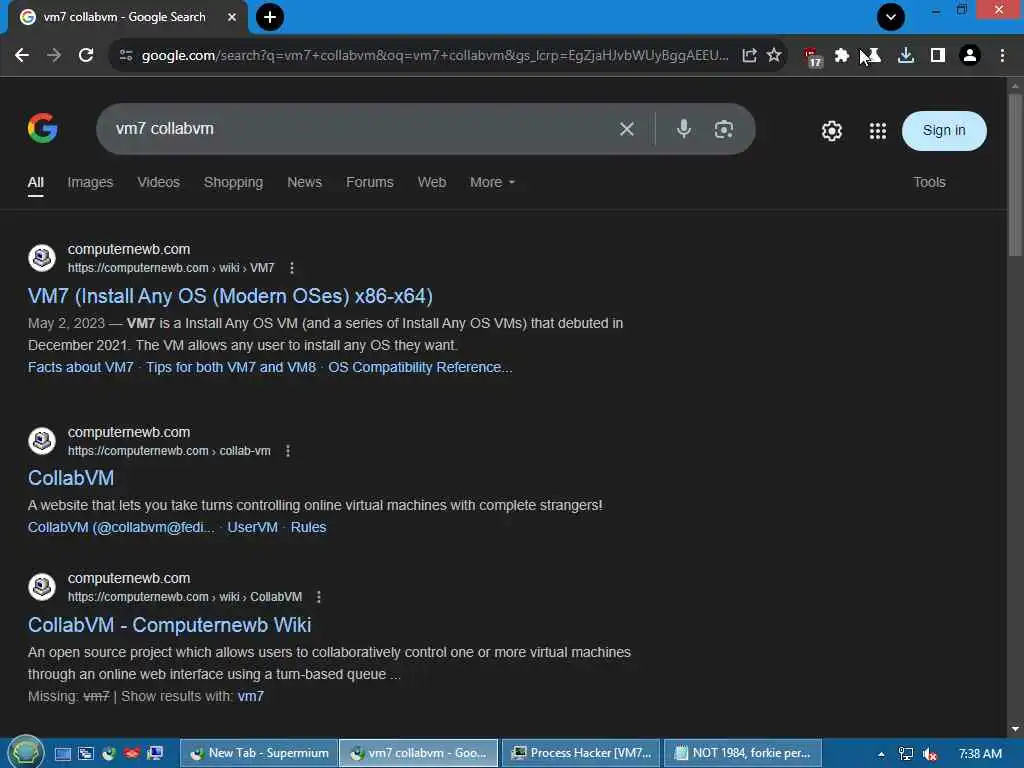Close the vm7 collabvm Google Search tab
The height and width of the screenshot is (768, 1024).
pyautogui.click(x=232, y=17)
